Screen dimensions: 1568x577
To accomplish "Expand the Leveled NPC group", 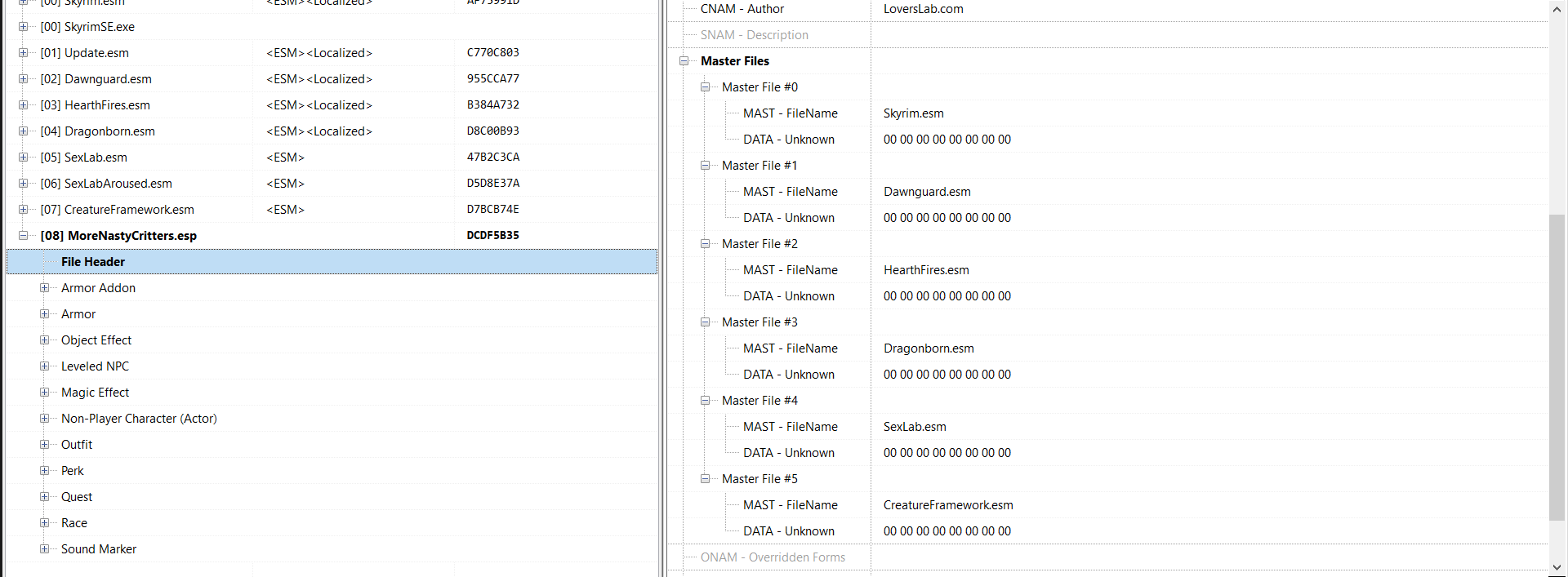I will (x=45, y=366).
